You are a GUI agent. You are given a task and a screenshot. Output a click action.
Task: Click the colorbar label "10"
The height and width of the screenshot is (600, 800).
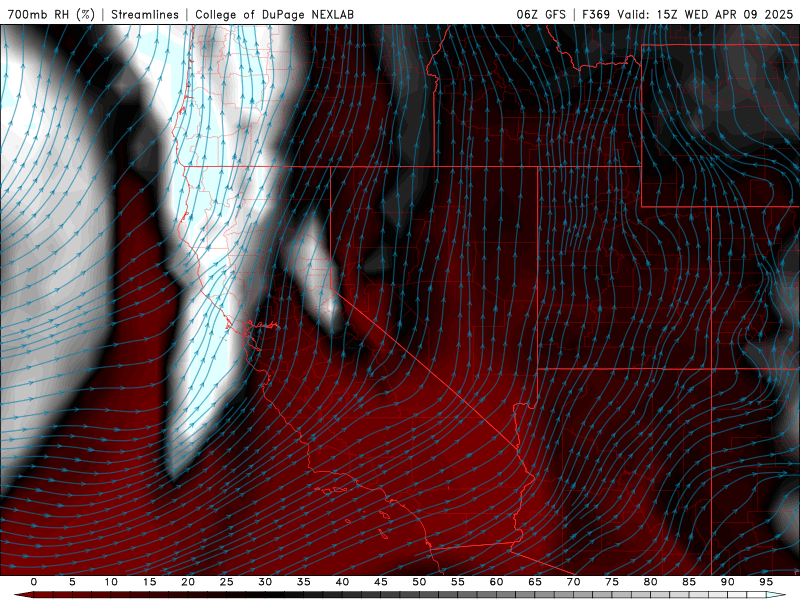[111, 582]
